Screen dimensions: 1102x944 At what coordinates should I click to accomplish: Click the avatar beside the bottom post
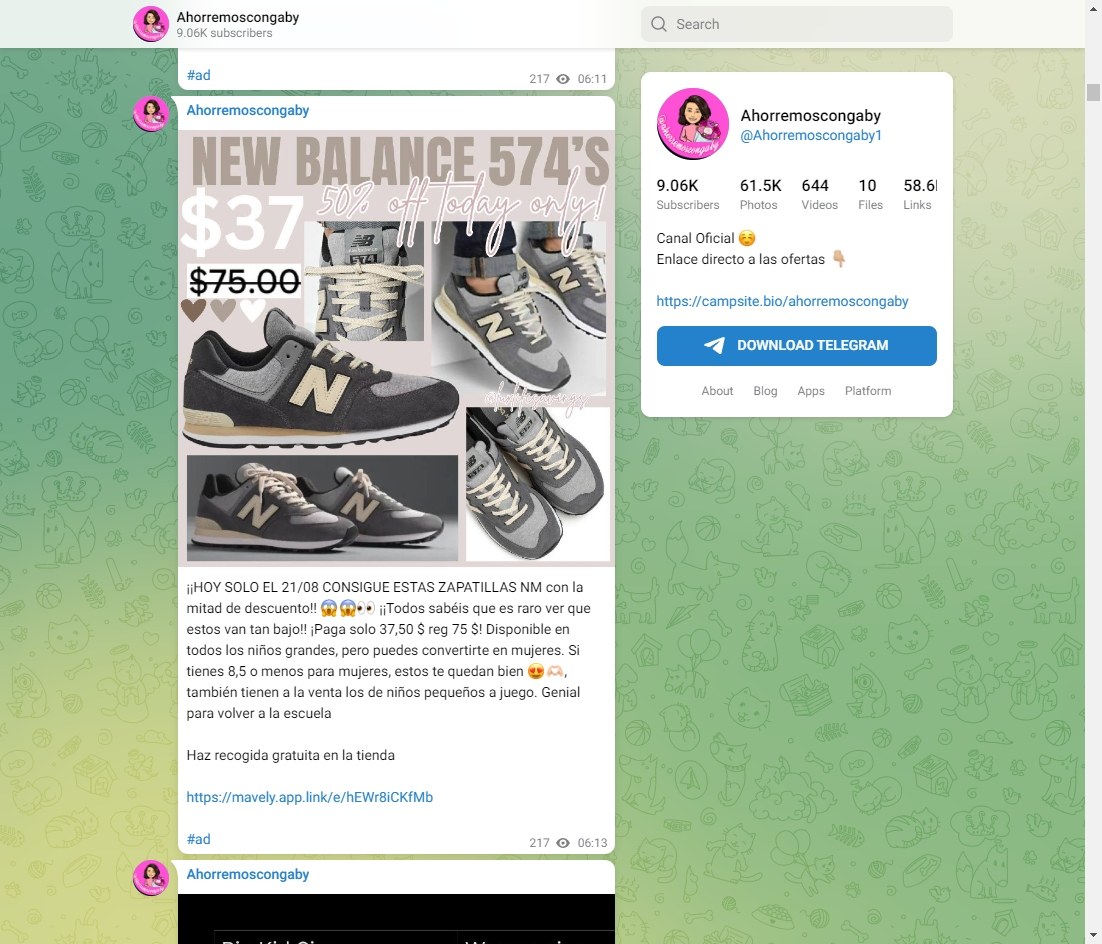pyautogui.click(x=151, y=878)
